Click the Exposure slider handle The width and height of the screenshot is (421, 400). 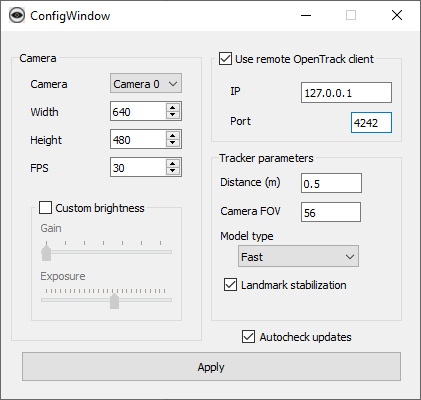114,301
